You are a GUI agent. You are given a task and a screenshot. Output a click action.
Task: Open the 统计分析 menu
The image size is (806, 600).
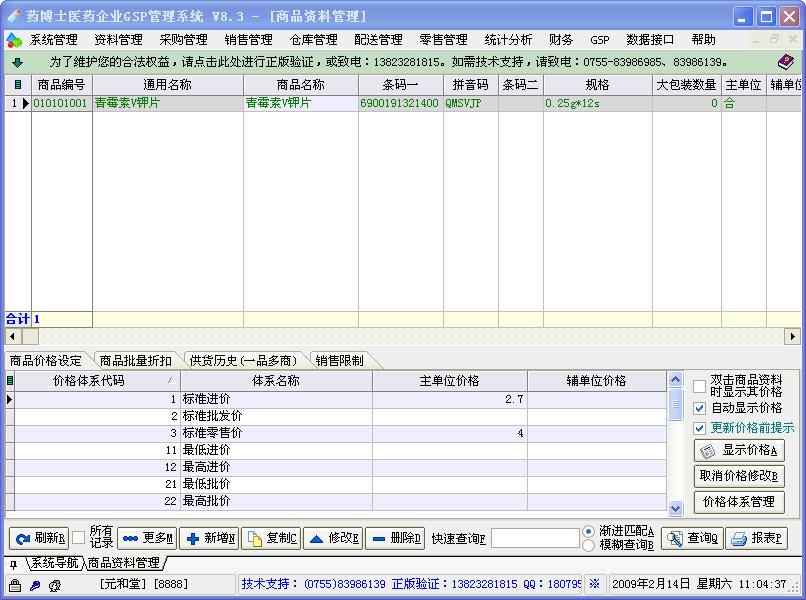tap(508, 40)
